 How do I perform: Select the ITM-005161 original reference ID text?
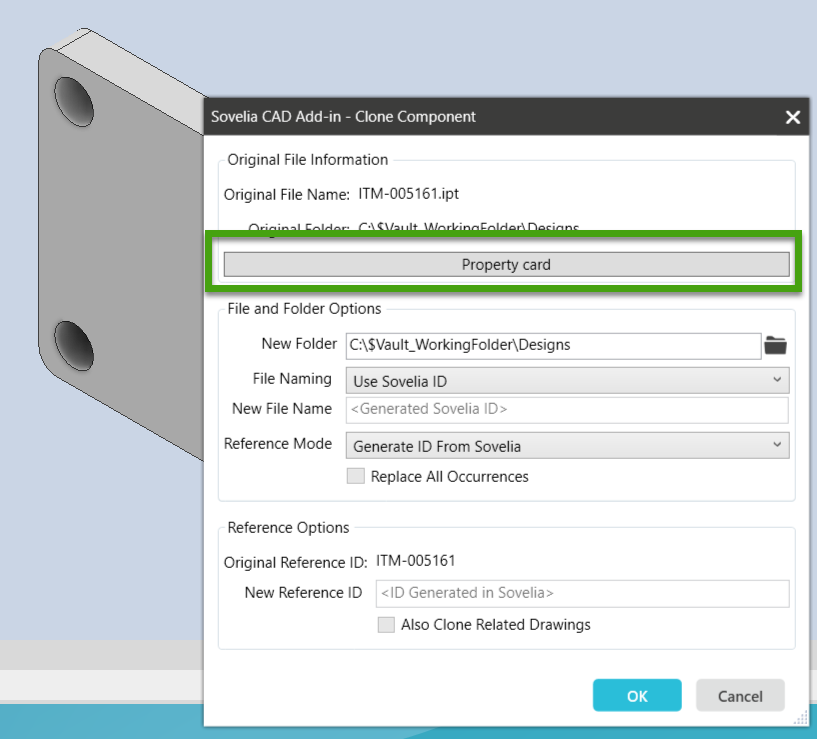coord(416,561)
